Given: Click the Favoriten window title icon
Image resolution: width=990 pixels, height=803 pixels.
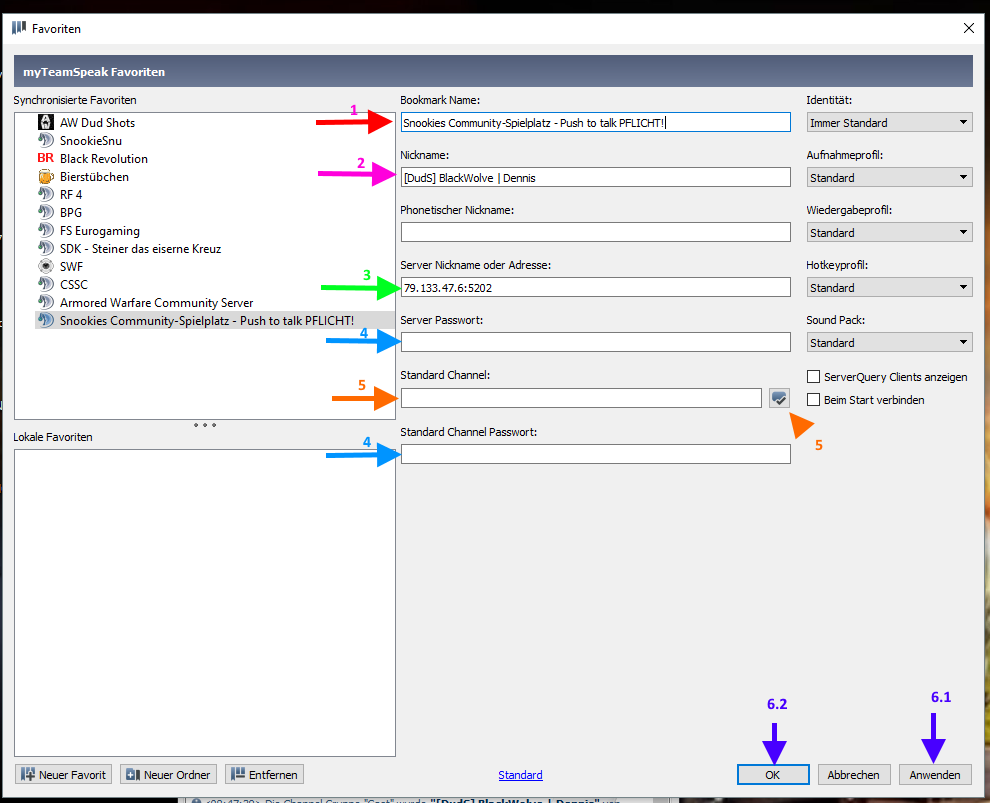Looking at the screenshot, I should pyautogui.click(x=19, y=29).
